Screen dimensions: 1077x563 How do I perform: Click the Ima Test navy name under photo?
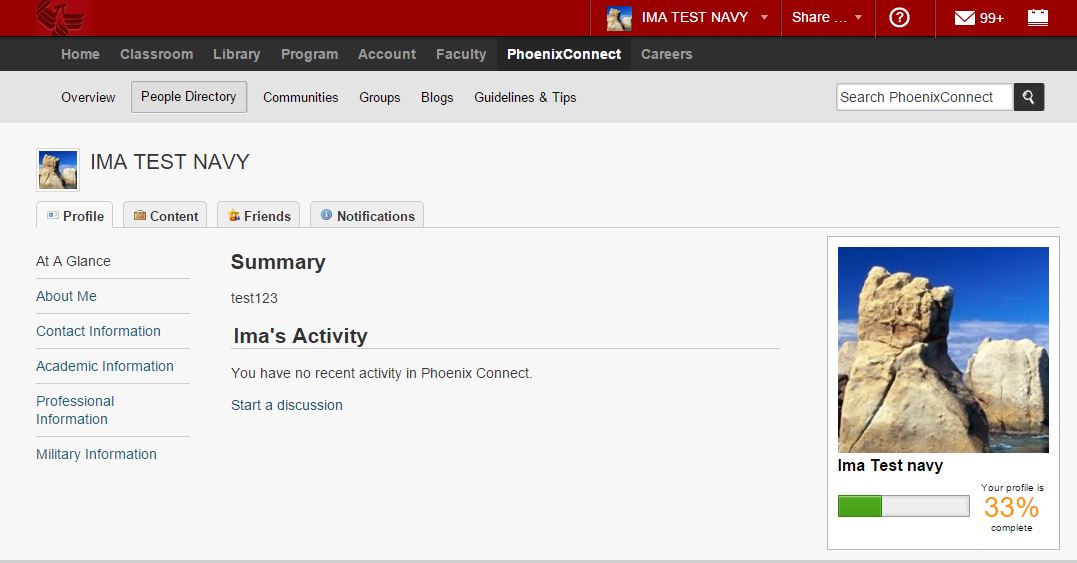(x=890, y=466)
